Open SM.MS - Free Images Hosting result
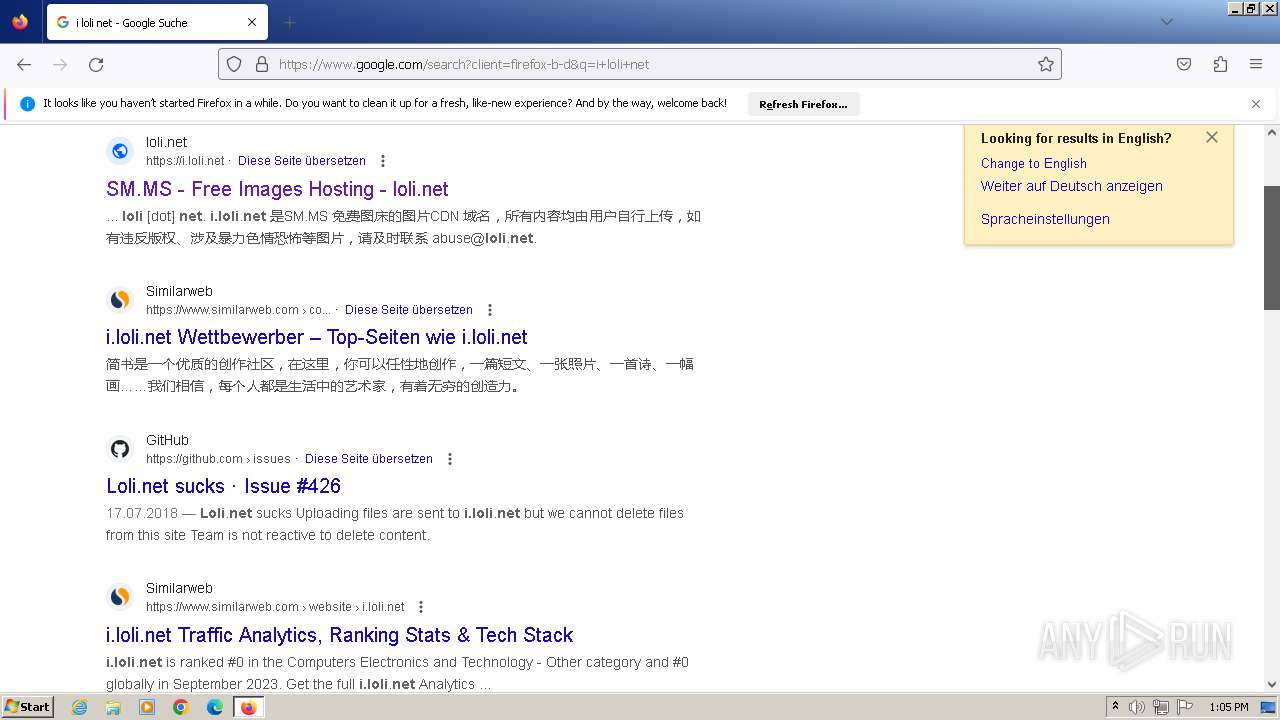Viewport: 1280px width, 720px height. 277,189
